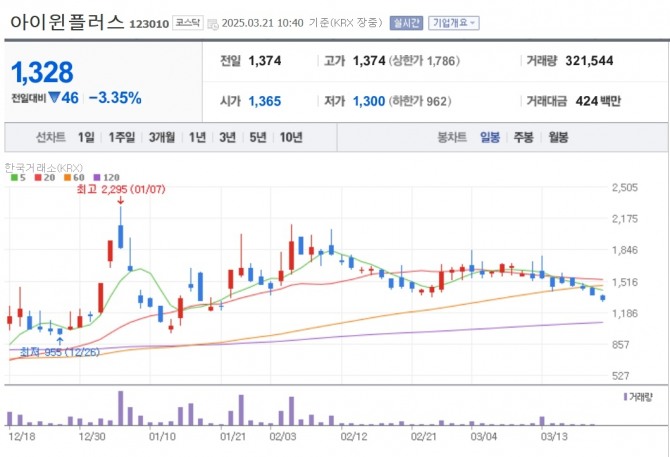Image resolution: width=670 pixels, height=457 pixels.
Task: Click the green 5-day moving average legend
Action: 18,178
